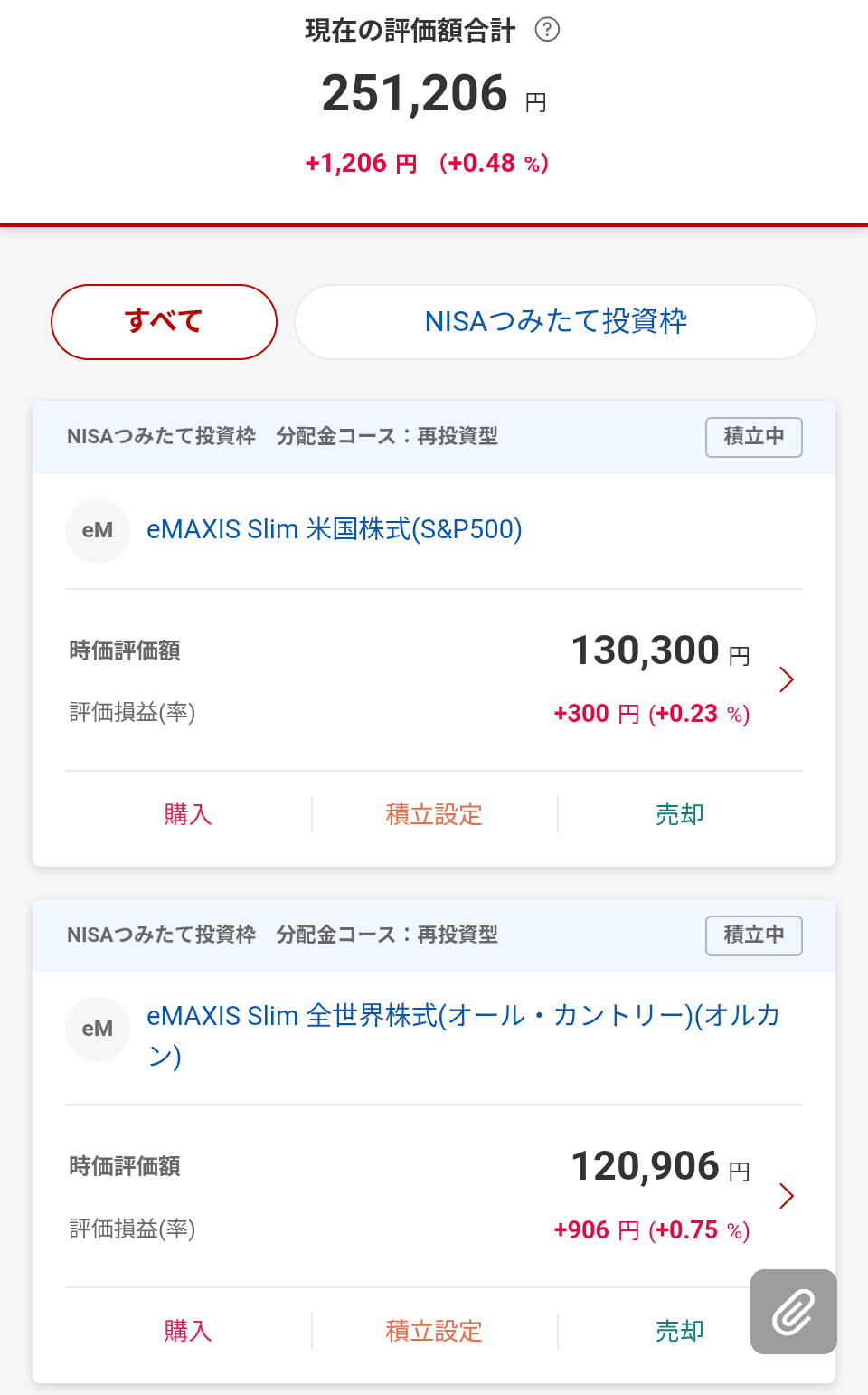Screen dimensions: 868x1395
Task: Open eMAXIS Slim 全世界株式 fund link
Action: tap(463, 1017)
